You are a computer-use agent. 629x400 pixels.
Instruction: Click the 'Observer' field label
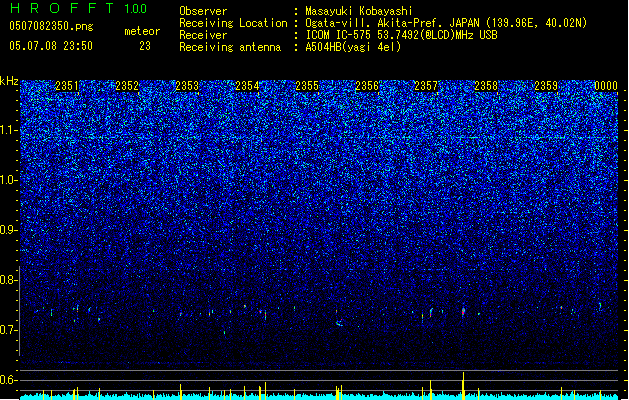pos(203,11)
